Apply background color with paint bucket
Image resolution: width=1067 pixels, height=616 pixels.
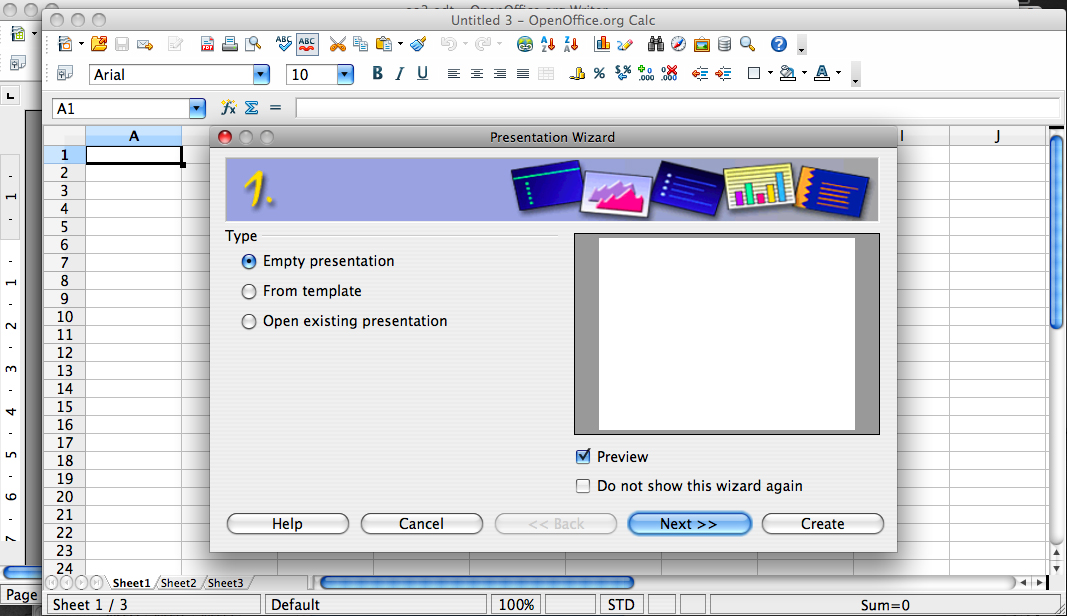pyautogui.click(x=788, y=74)
